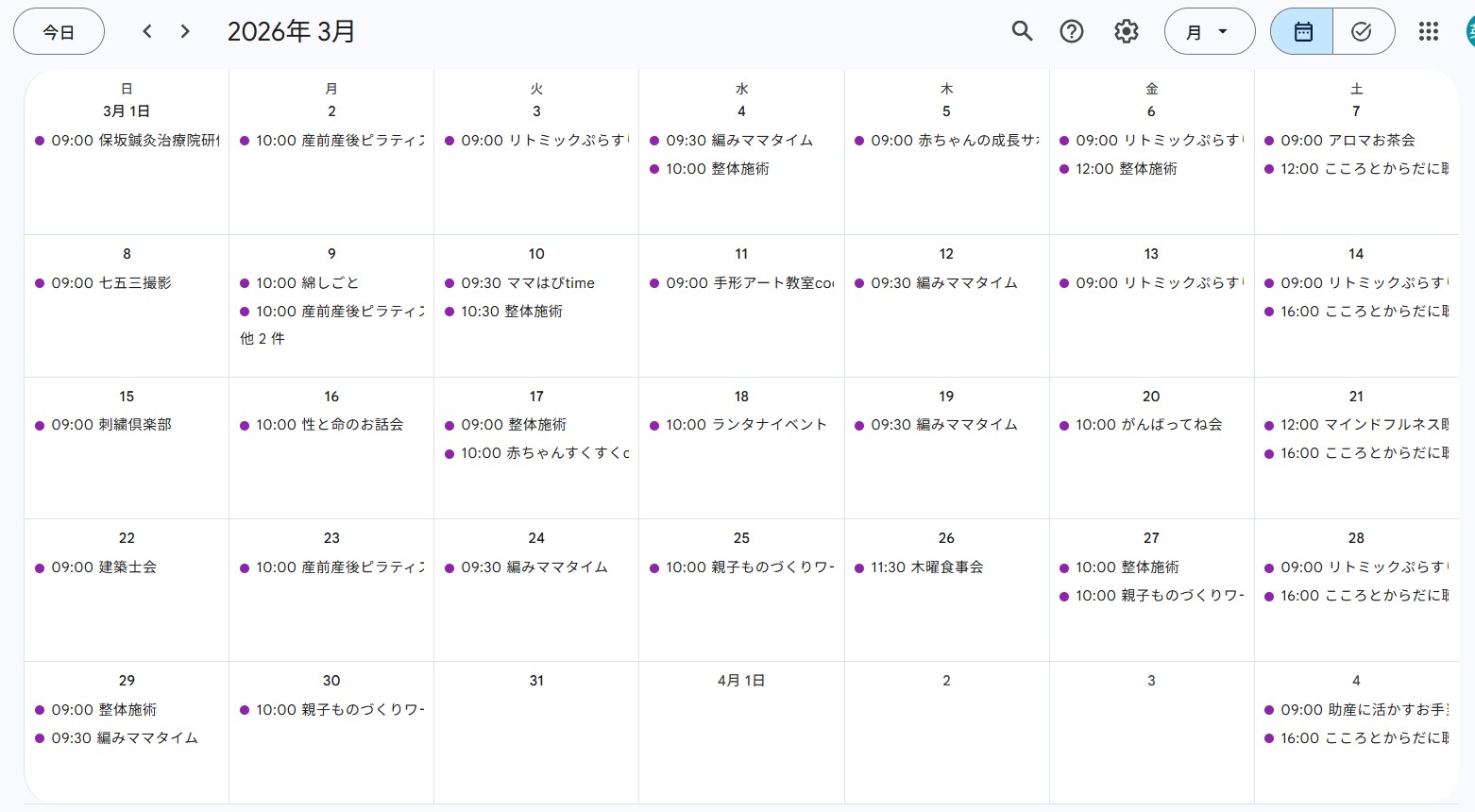Open the settings gear menu
1475x812 pixels.
[1126, 31]
